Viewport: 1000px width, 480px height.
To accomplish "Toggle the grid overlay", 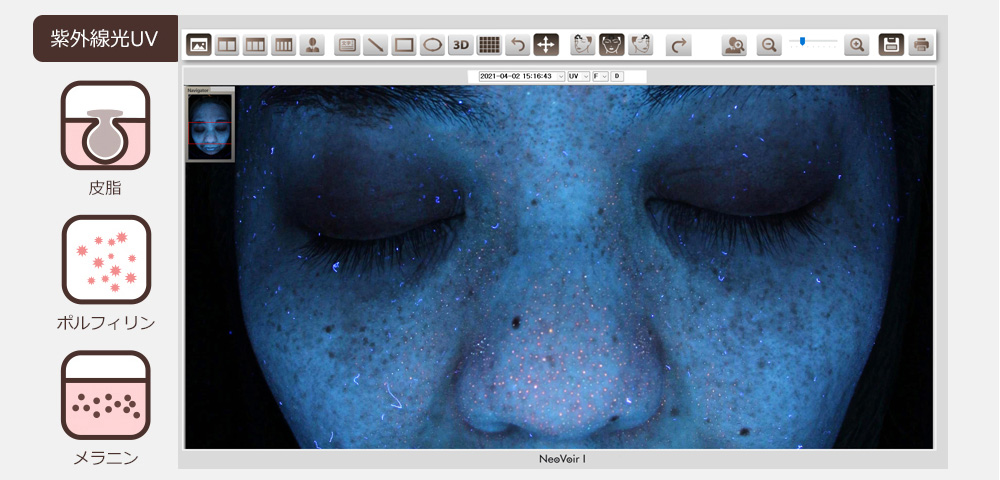I will click(x=488, y=45).
